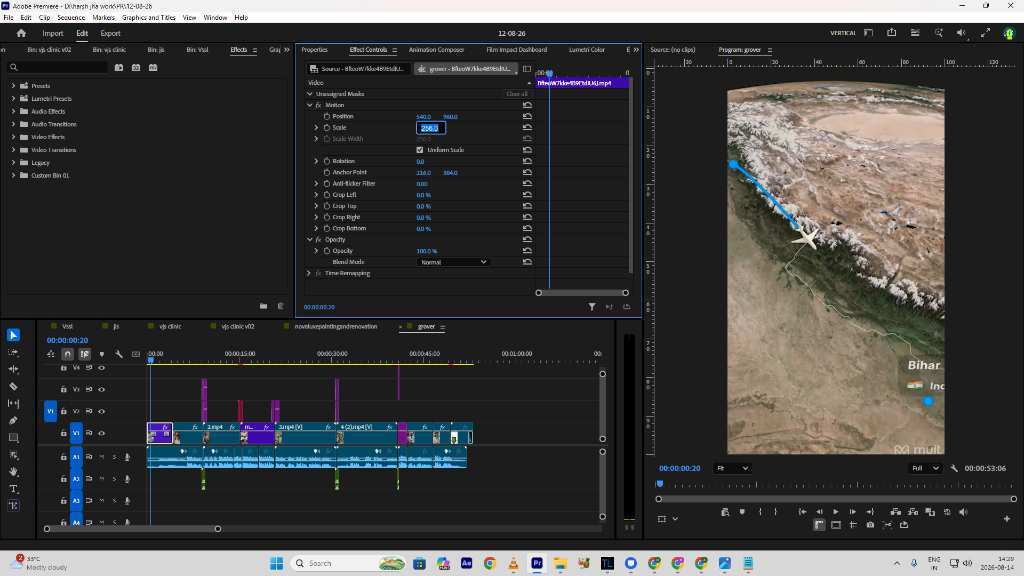Screen dimensions: 1024x576
Task: Expand the Lumetri Presets folder
Action: click(13, 99)
